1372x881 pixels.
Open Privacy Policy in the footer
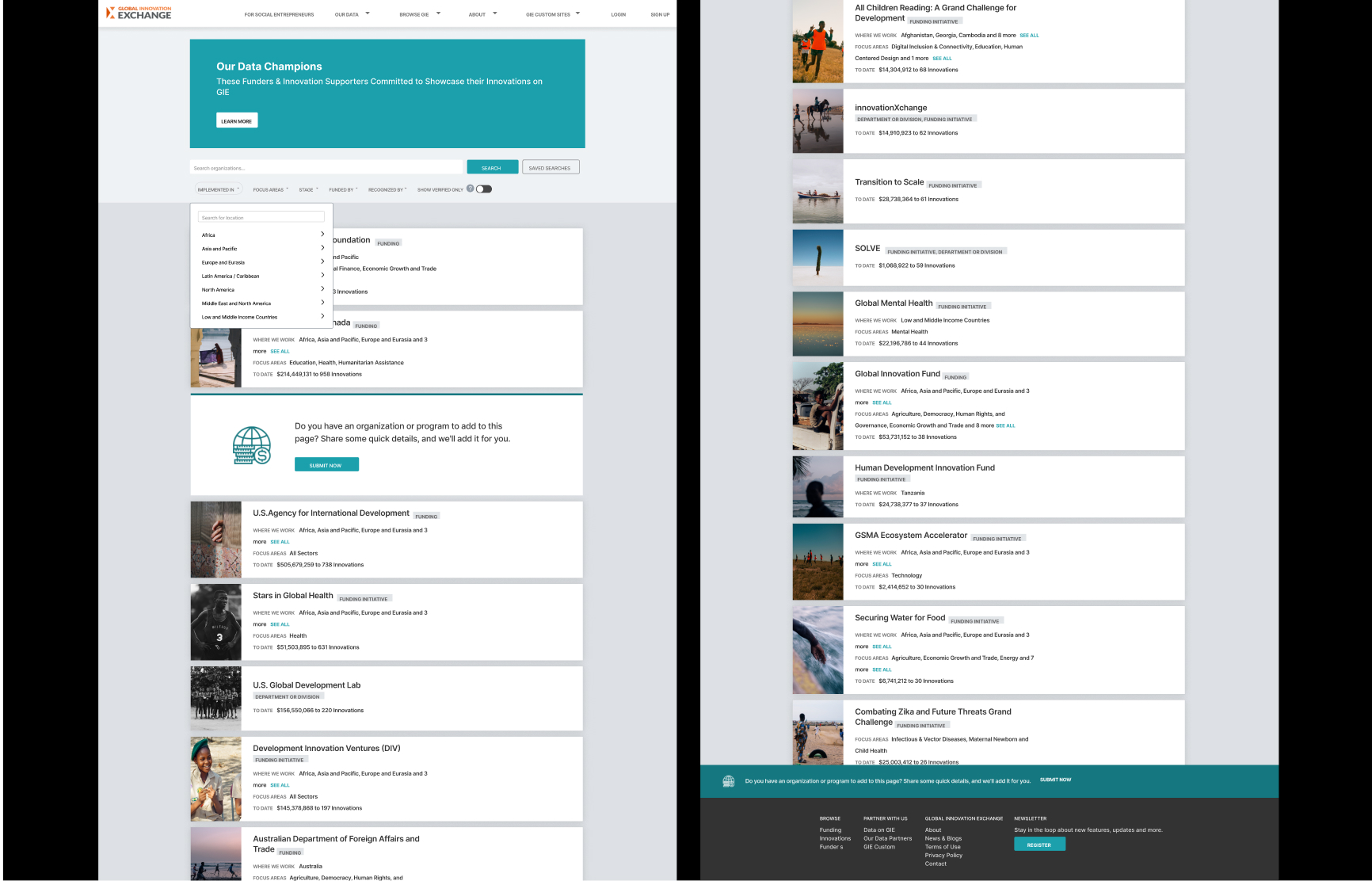[x=943, y=856]
